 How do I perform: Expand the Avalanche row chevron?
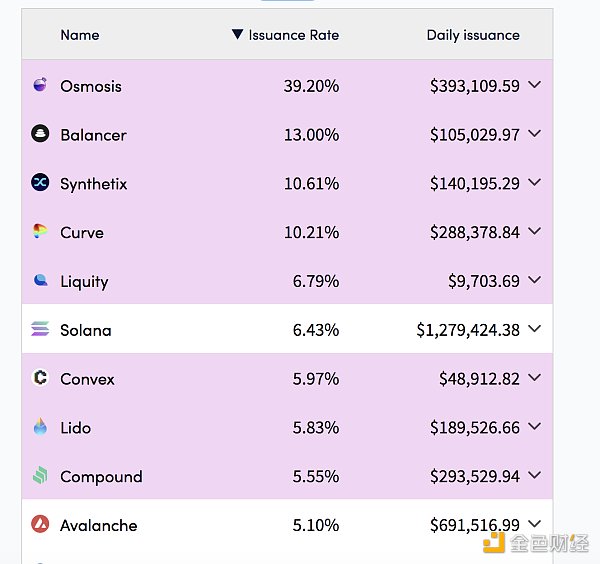[535, 524]
